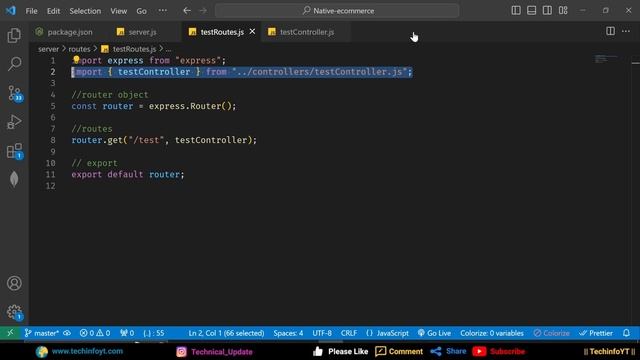Open the remote window indicator
The height and width of the screenshot is (360, 640).
coord(10,333)
